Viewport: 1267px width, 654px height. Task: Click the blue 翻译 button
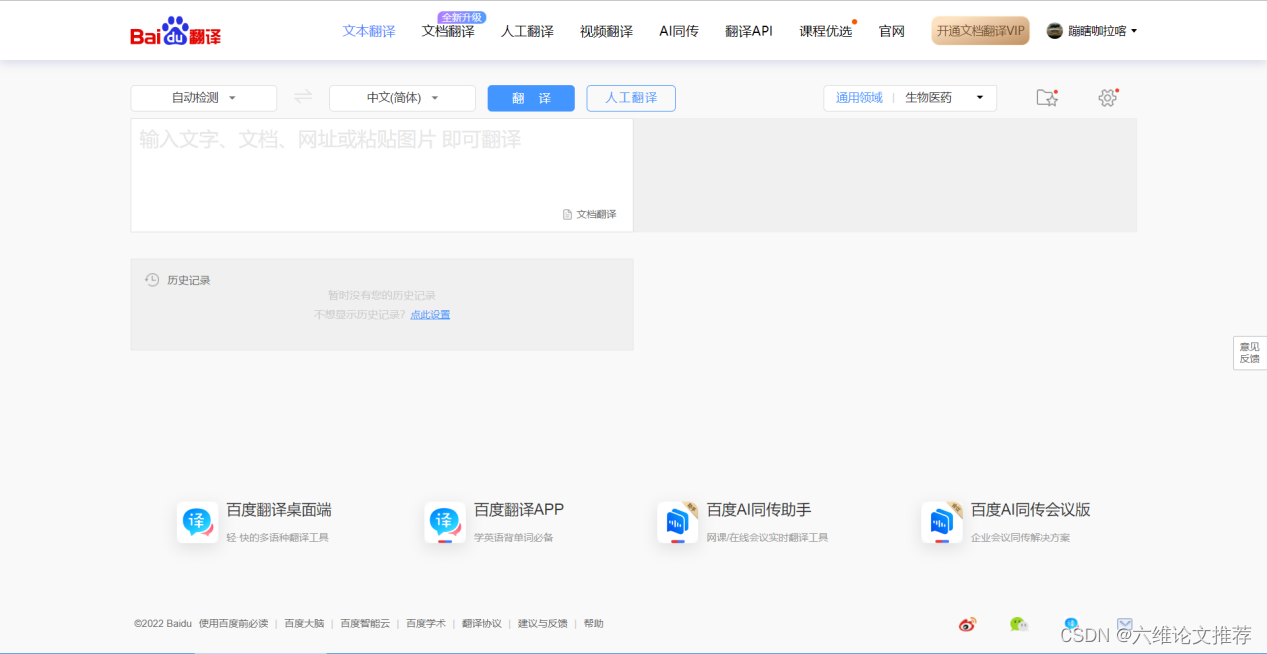pos(531,98)
